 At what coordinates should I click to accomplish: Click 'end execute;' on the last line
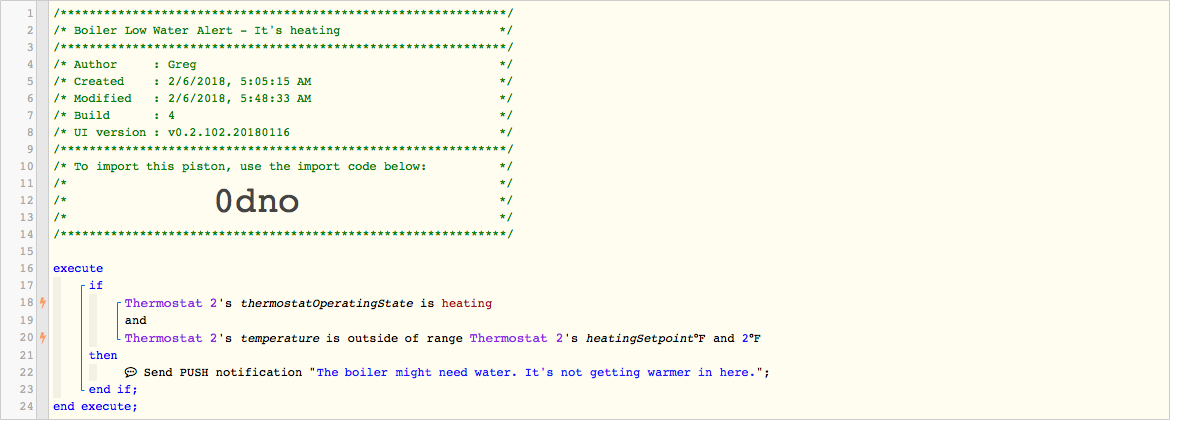pyautogui.click(x=96, y=406)
